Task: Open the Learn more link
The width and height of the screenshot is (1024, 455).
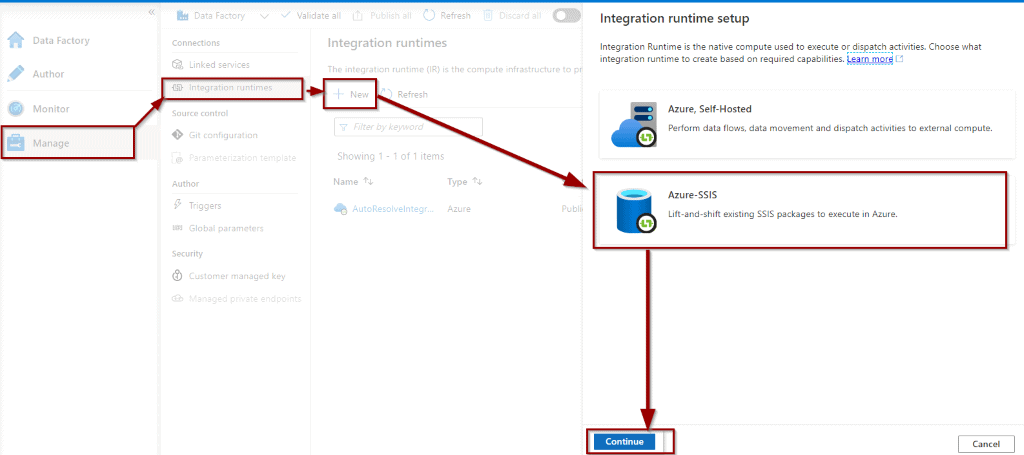Action: (870, 59)
